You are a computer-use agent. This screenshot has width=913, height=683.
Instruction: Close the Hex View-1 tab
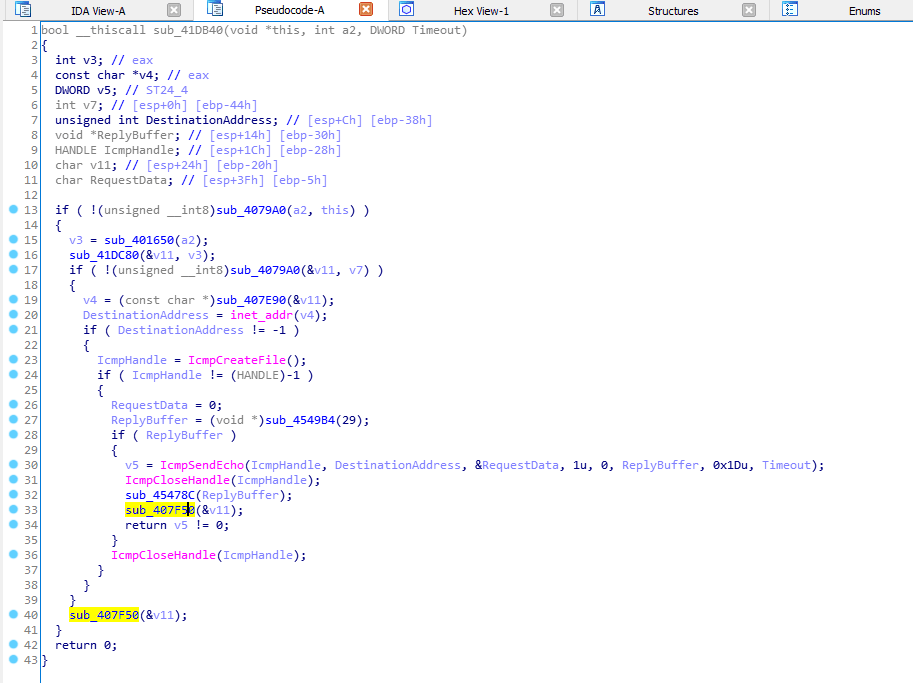point(557,10)
